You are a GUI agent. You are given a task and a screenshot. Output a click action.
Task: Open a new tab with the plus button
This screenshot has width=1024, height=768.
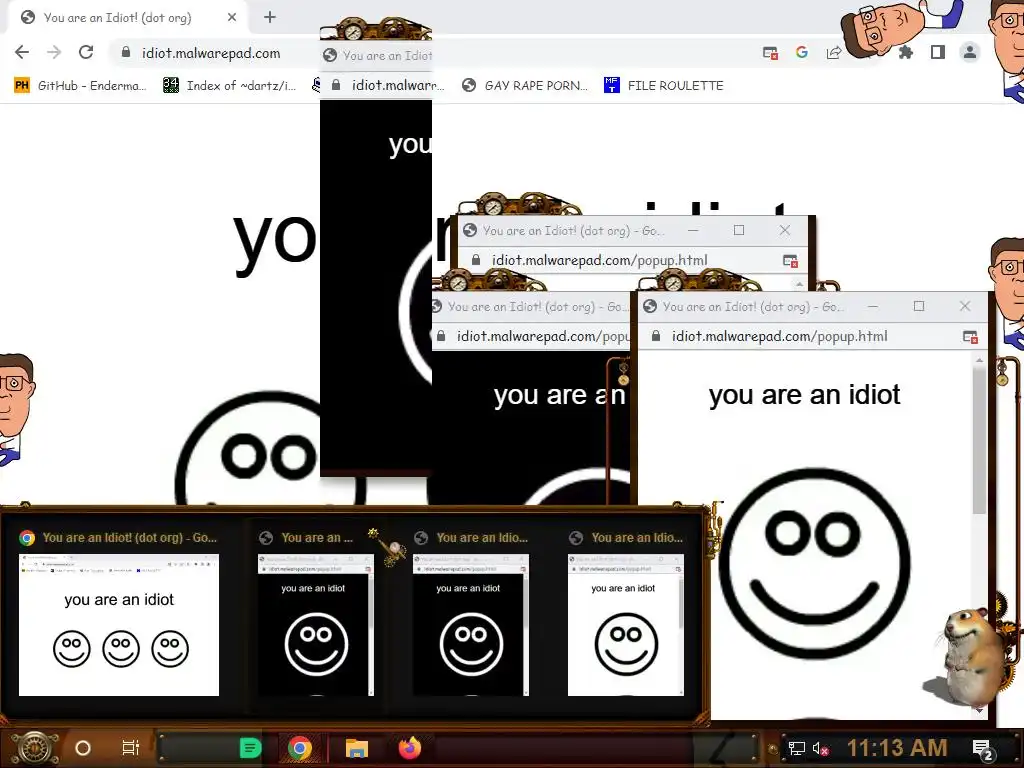coord(270,18)
